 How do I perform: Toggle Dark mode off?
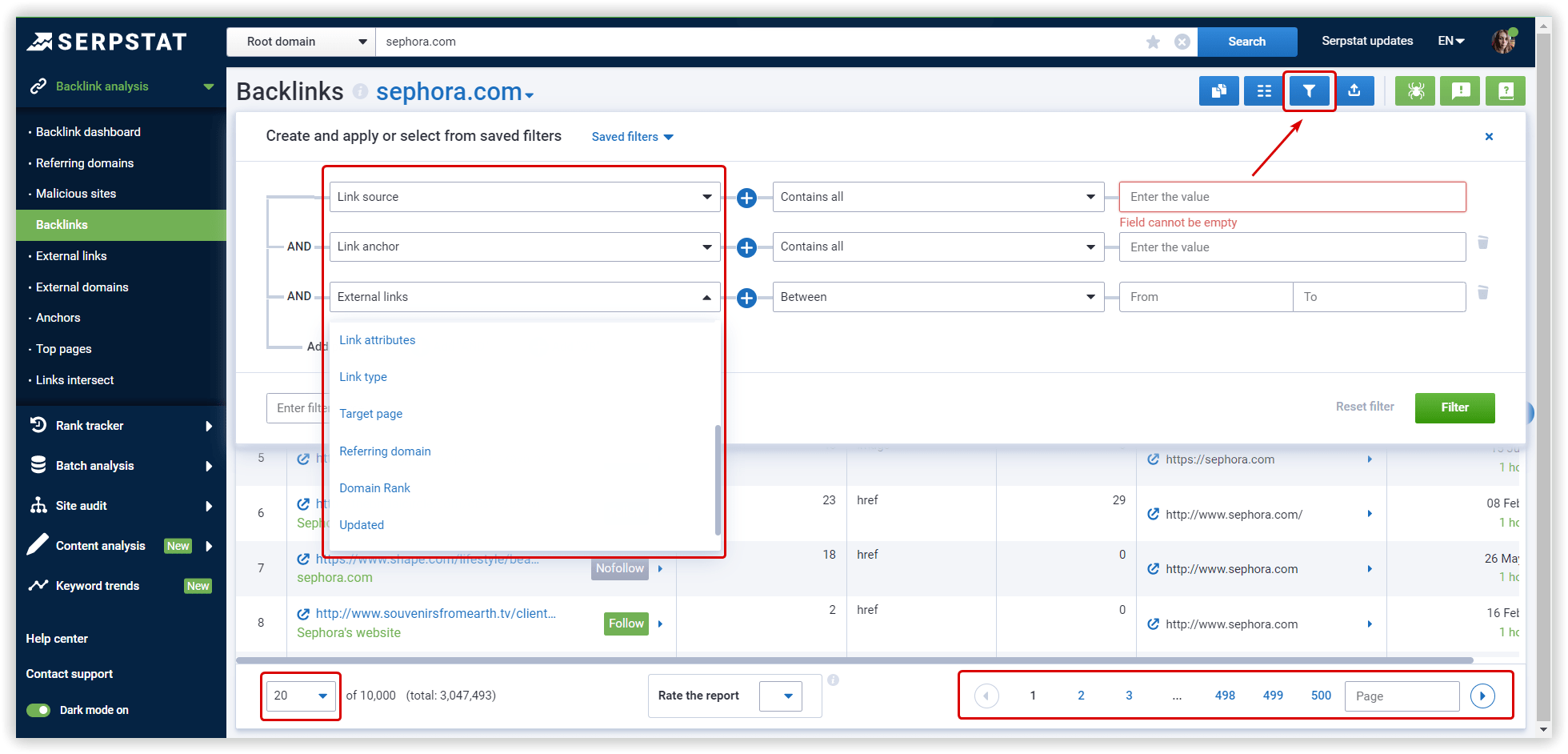pyautogui.click(x=38, y=710)
